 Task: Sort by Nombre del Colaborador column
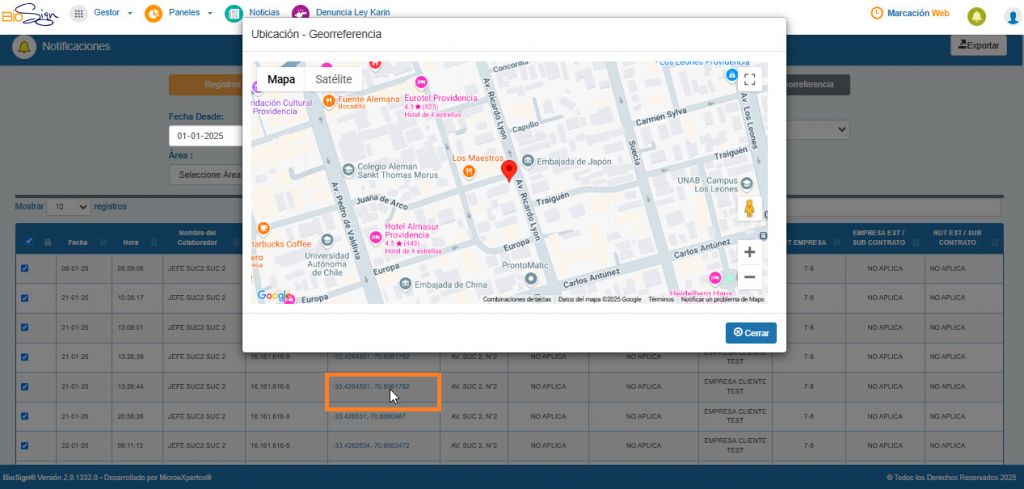tap(204, 238)
